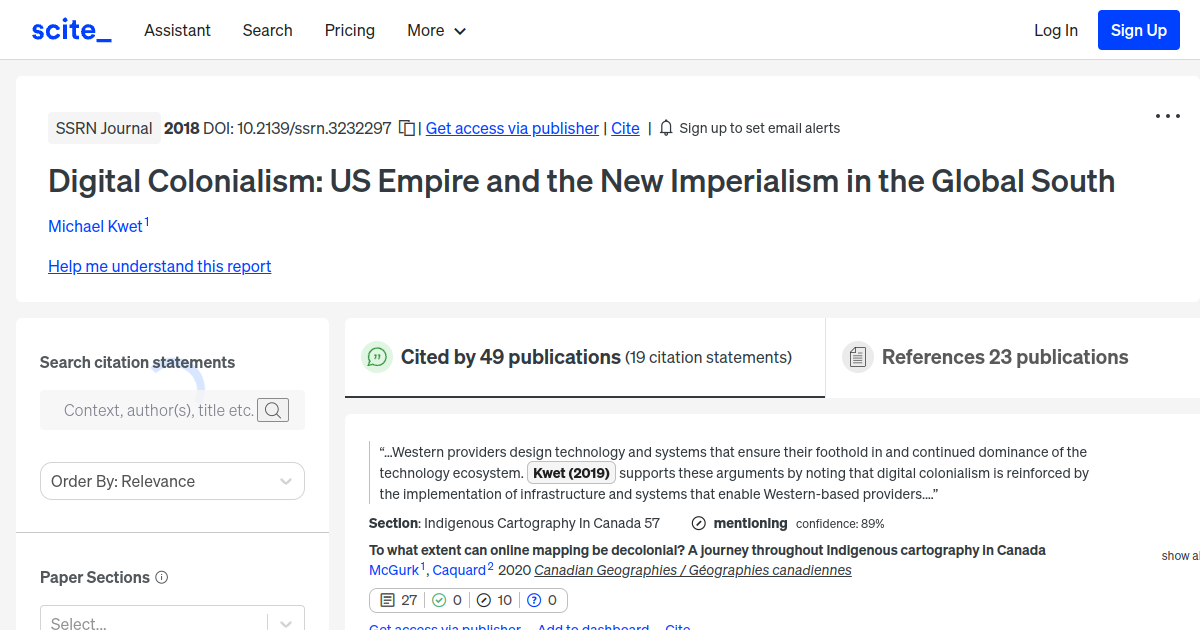Click the mentioning checkmark badge showing 10

point(494,600)
